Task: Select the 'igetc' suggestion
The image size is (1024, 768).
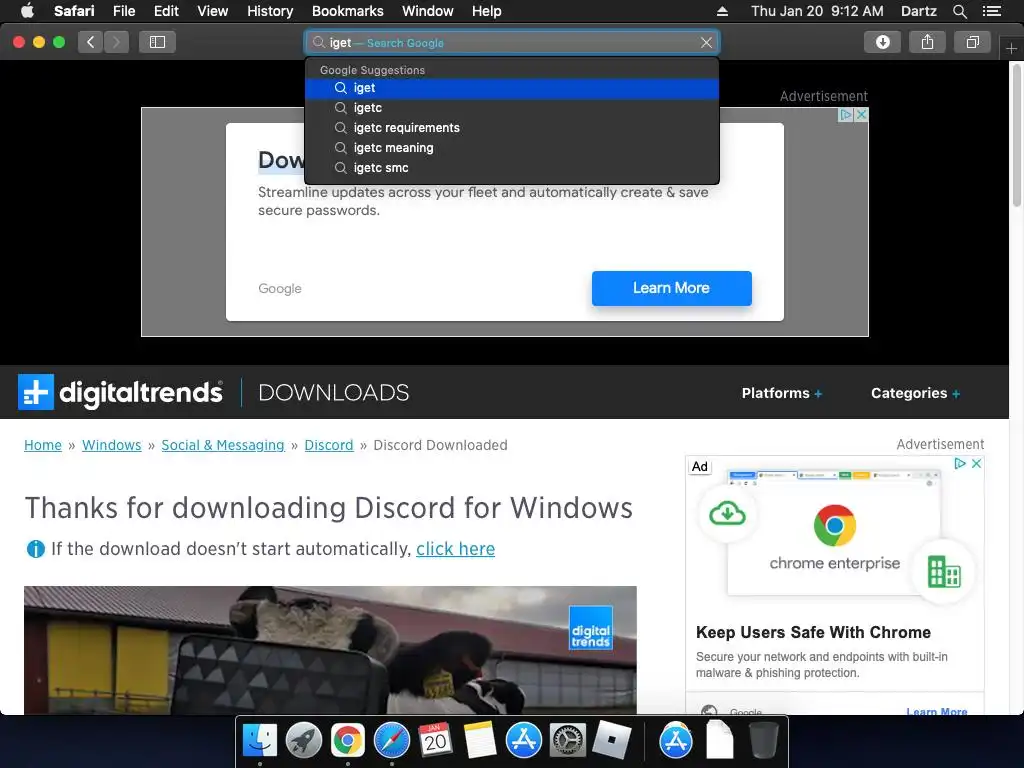Action: (x=512, y=108)
